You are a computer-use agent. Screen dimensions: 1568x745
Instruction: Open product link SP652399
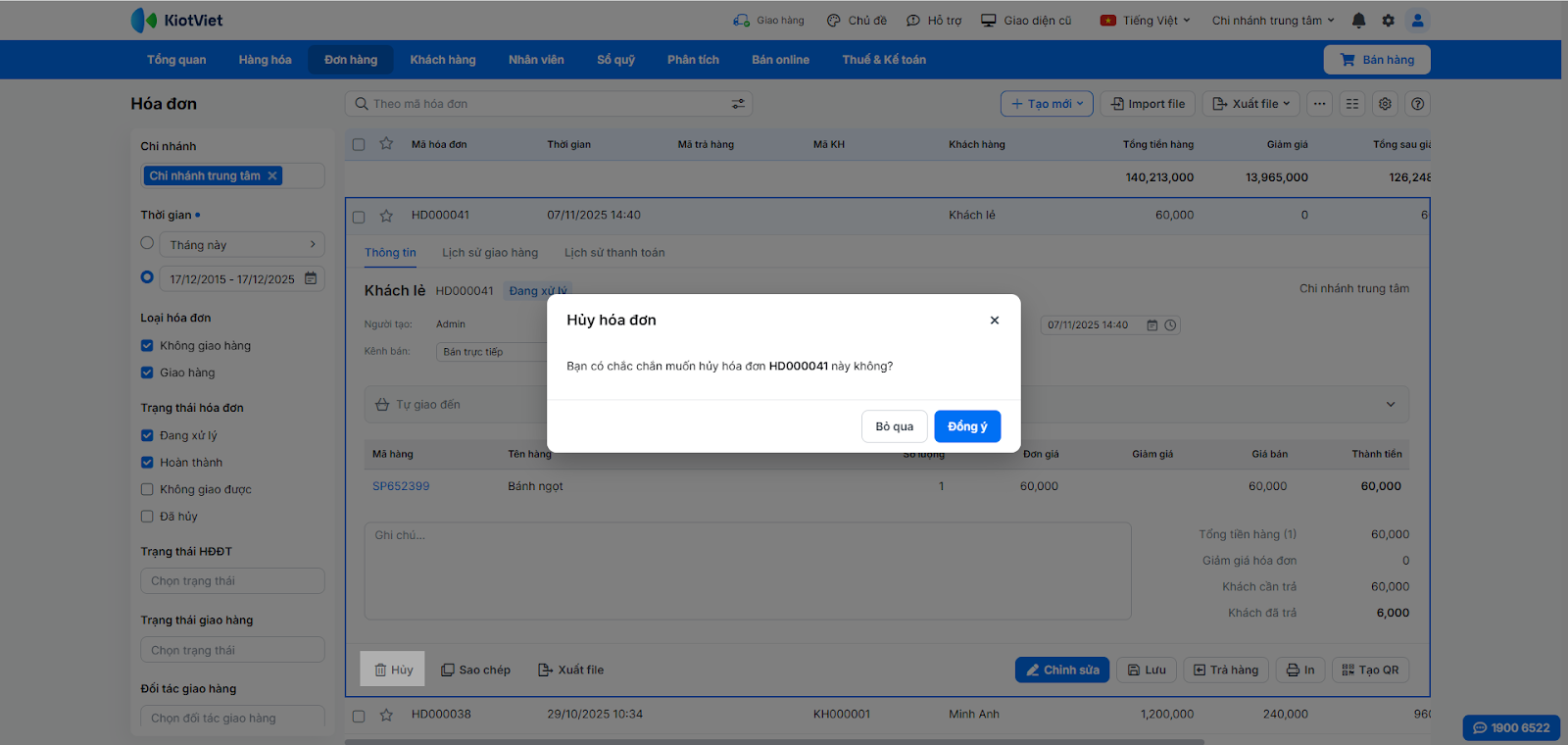coord(401,486)
